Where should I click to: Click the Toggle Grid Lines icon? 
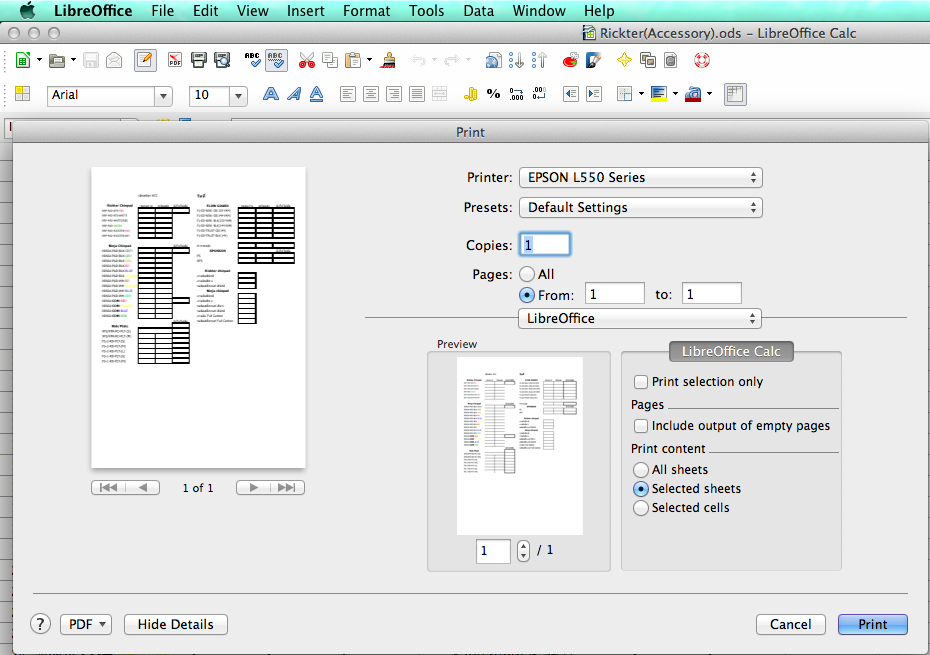735,94
